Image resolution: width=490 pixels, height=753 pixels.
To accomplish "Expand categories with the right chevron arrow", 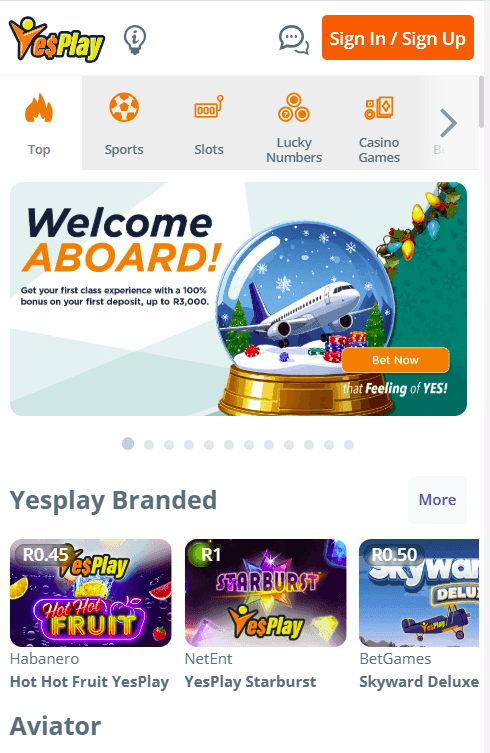I will (448, 123).
